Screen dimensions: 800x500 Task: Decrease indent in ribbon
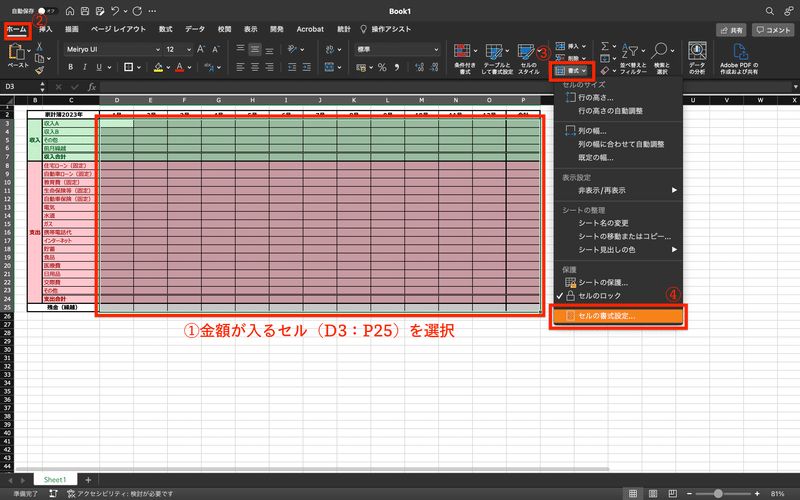pos(292,67)
